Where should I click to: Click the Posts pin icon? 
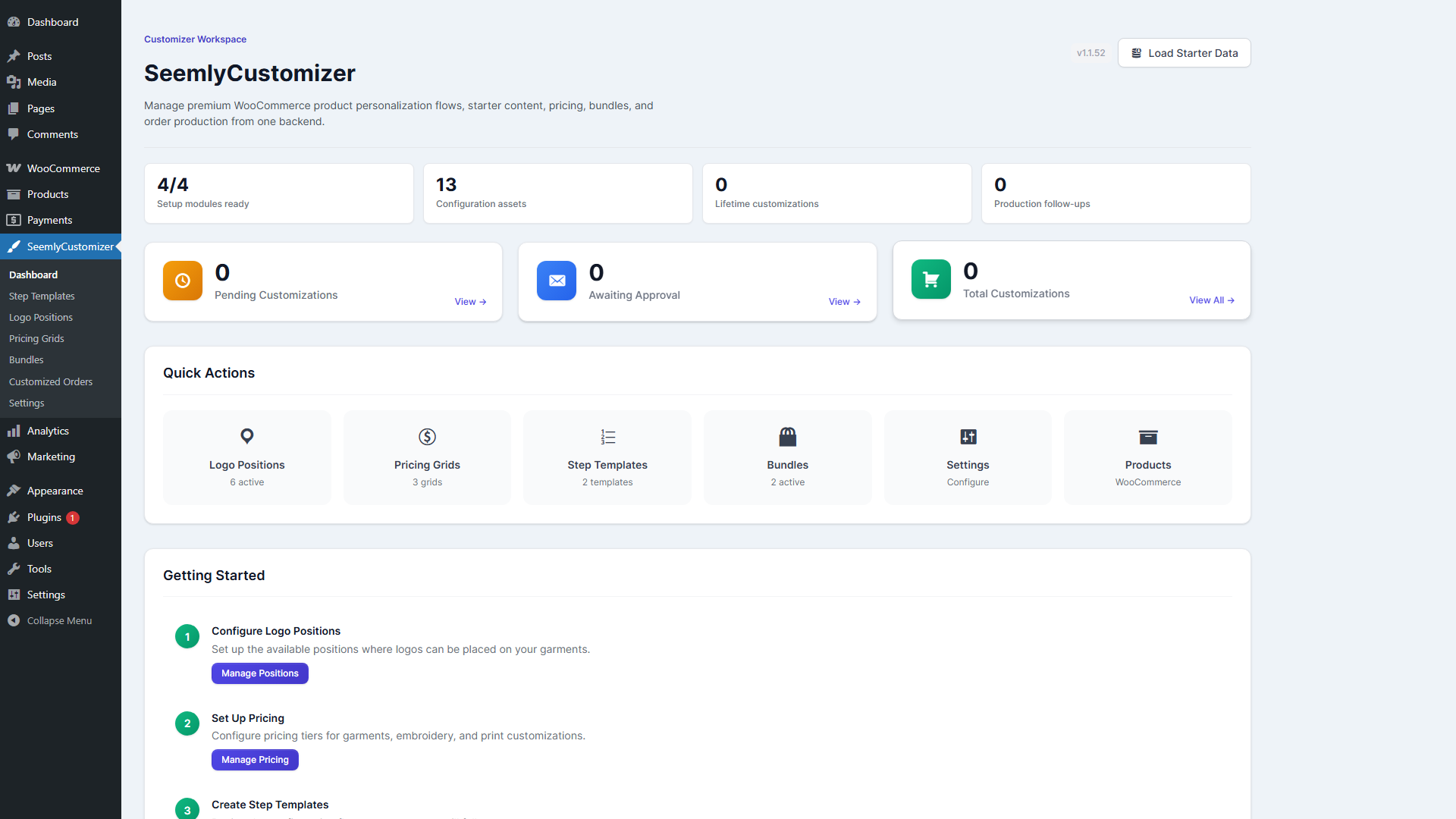coord(14,56)
